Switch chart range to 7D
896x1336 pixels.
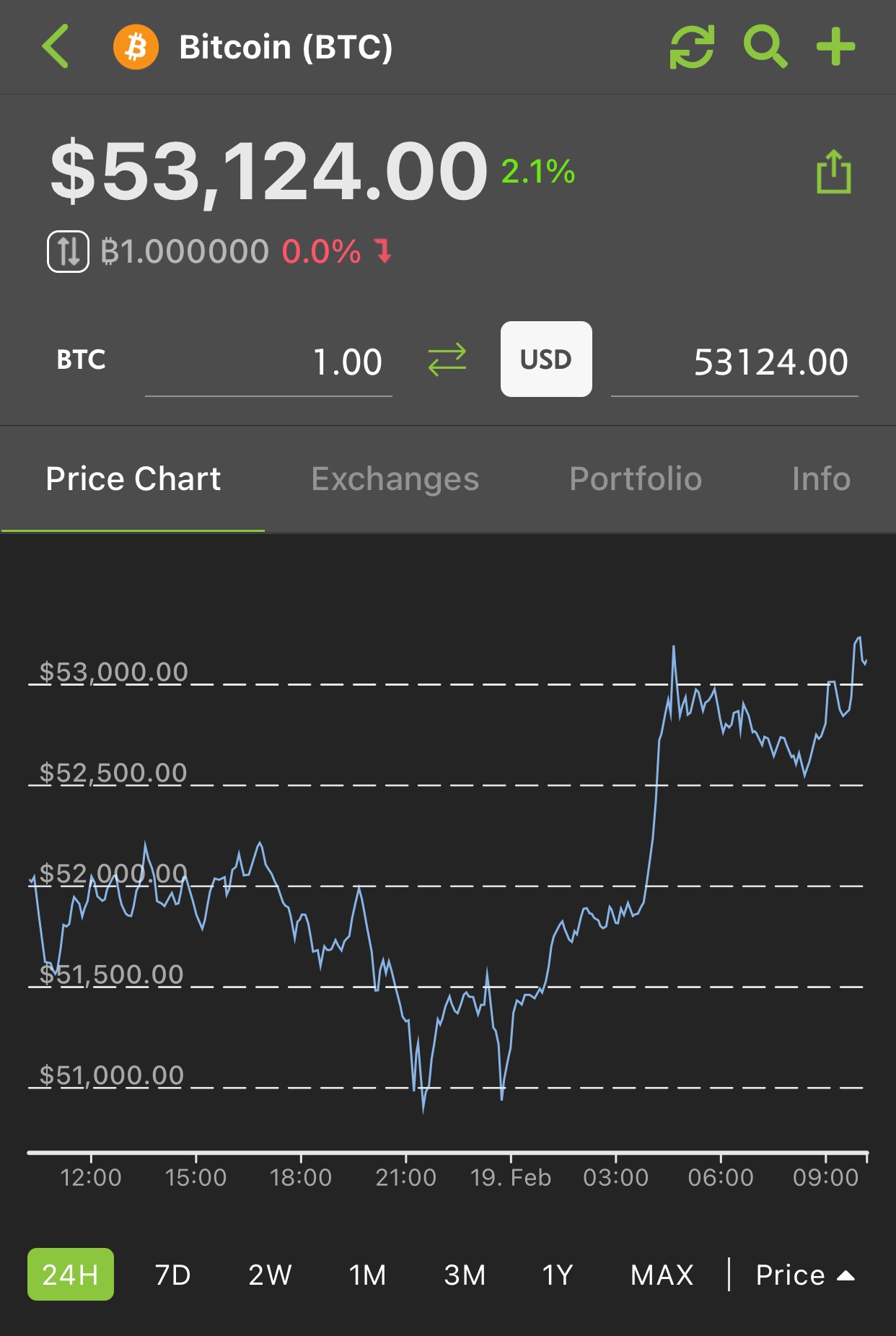(173, 1275)
